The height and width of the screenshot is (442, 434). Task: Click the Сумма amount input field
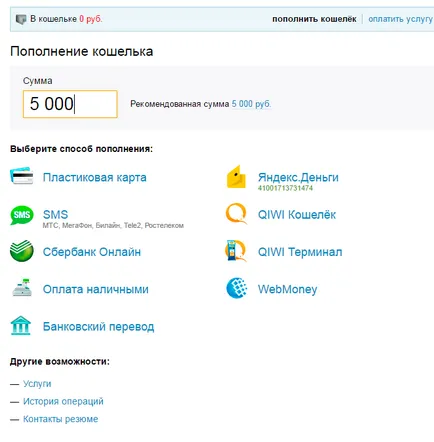[x=70, y=104]
